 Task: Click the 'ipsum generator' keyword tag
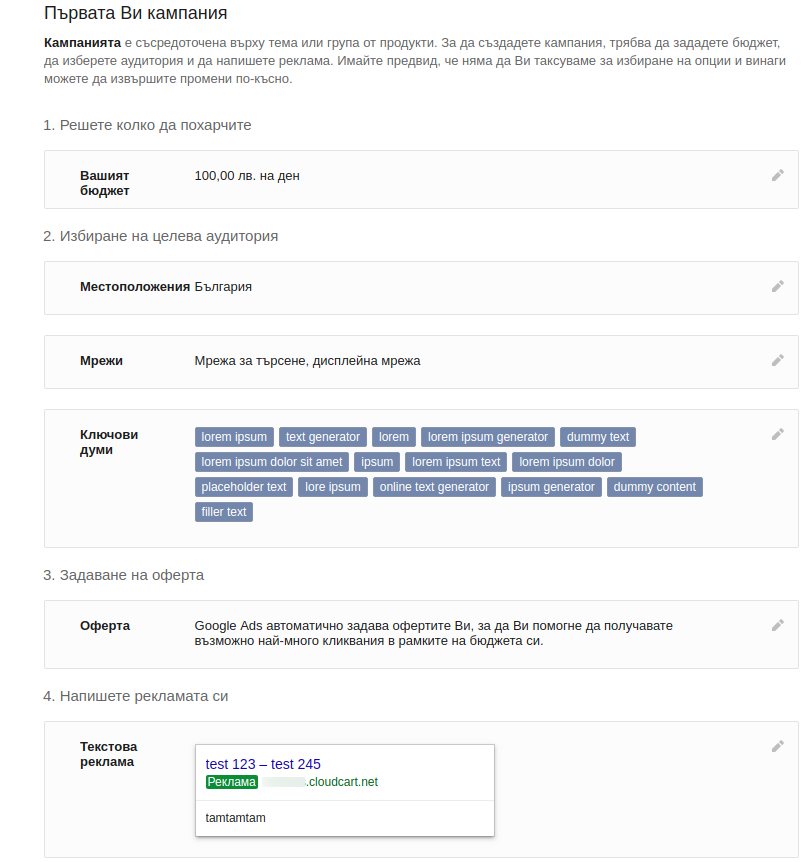551,487
